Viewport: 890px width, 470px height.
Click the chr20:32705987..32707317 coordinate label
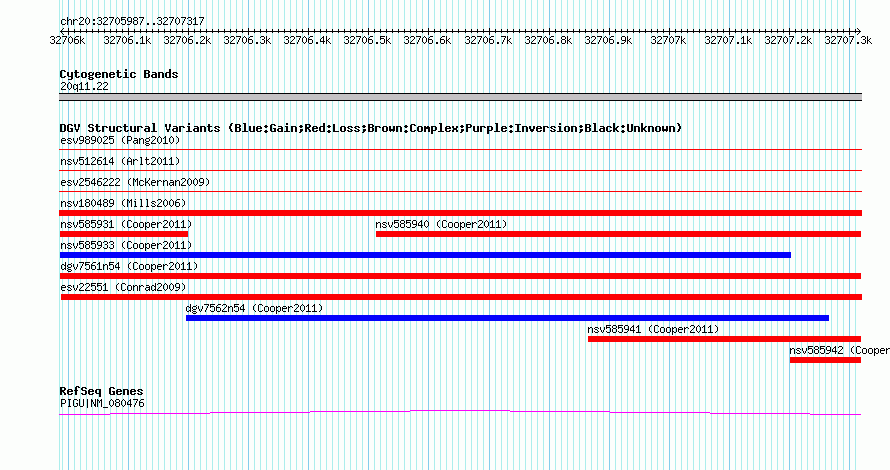pyautogui.click(x=132, y=21)
